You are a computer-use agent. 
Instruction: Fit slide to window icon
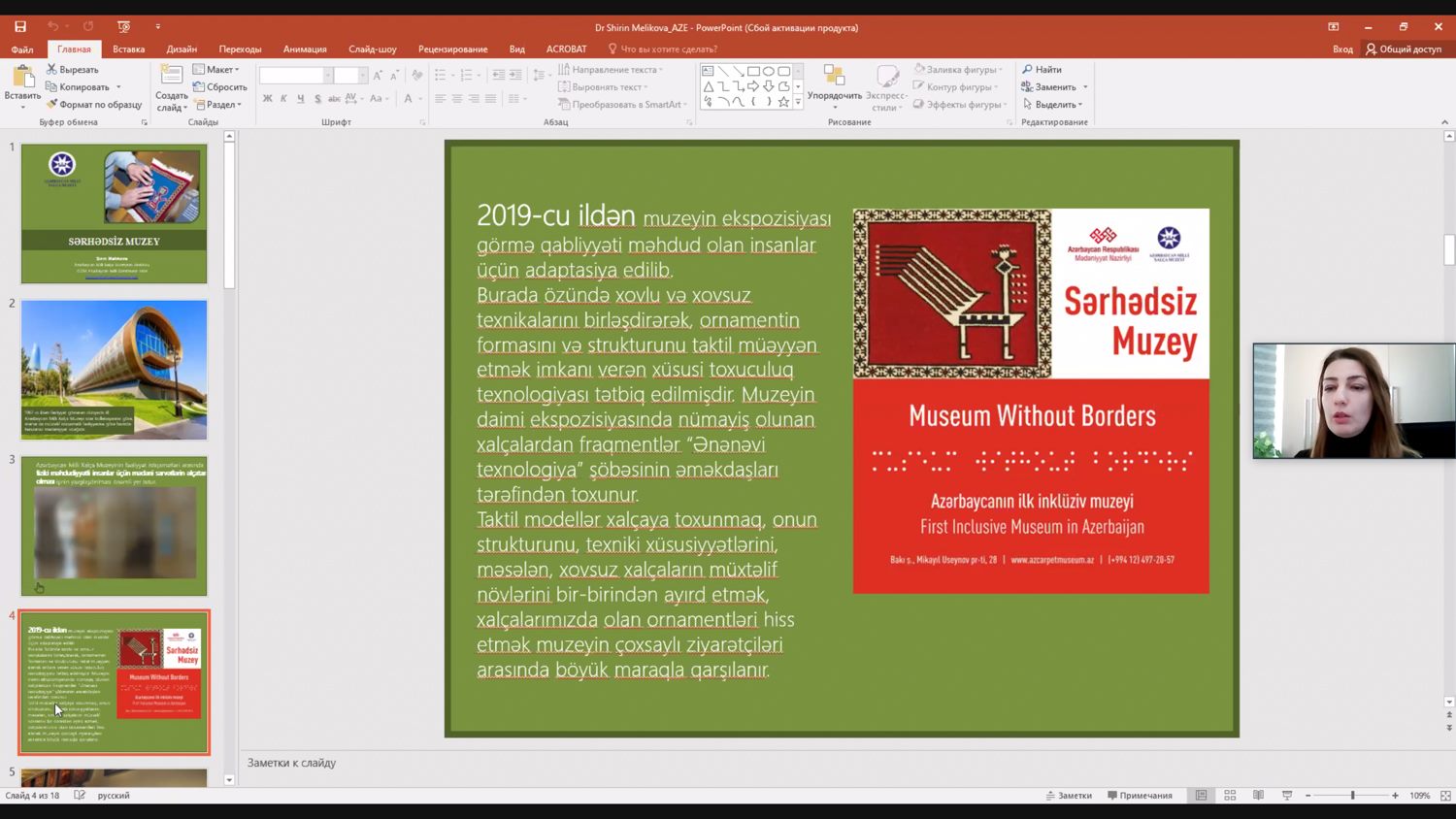(x=1445, y=796)
